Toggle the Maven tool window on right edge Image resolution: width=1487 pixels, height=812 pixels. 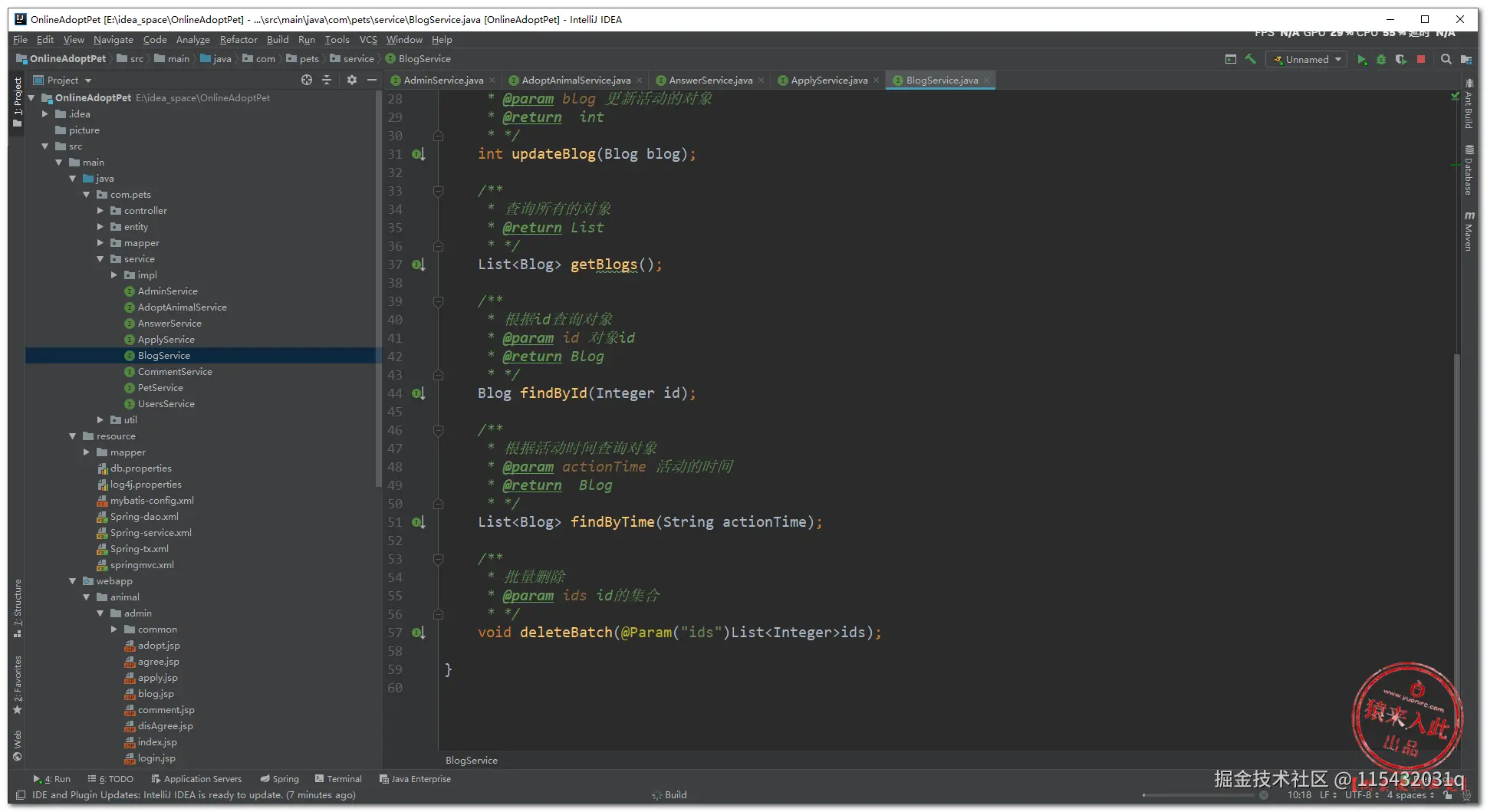click(1469, 232)
